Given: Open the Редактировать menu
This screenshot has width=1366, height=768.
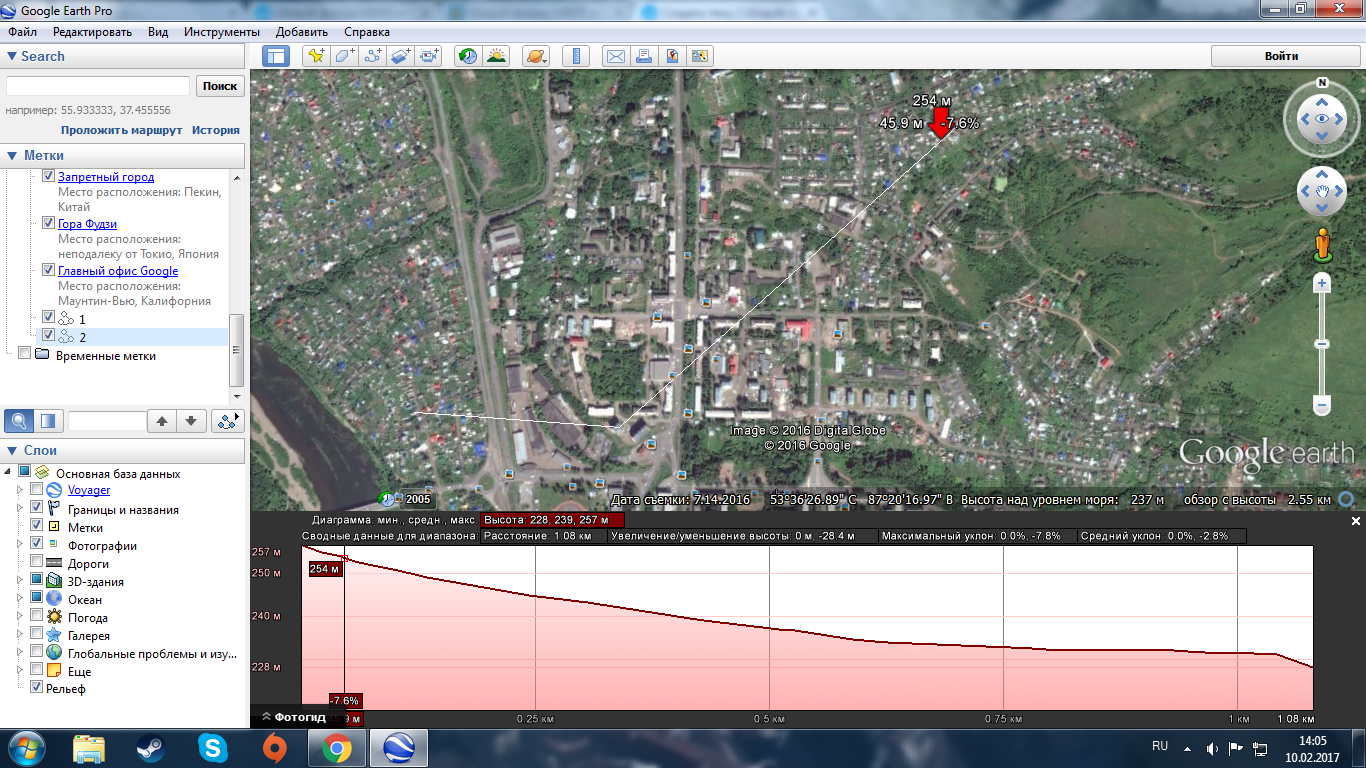Looking at the screenshot, I should (93, 32).
